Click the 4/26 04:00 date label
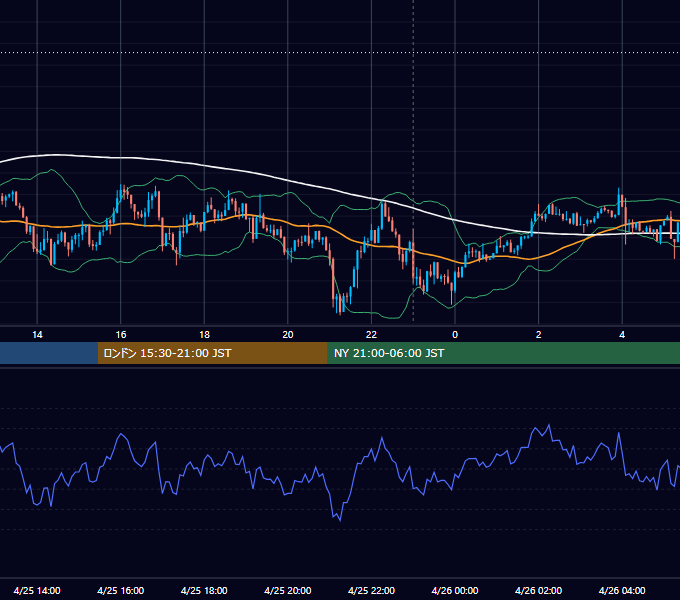Screen dimensions: 680x600 point(622,590)
